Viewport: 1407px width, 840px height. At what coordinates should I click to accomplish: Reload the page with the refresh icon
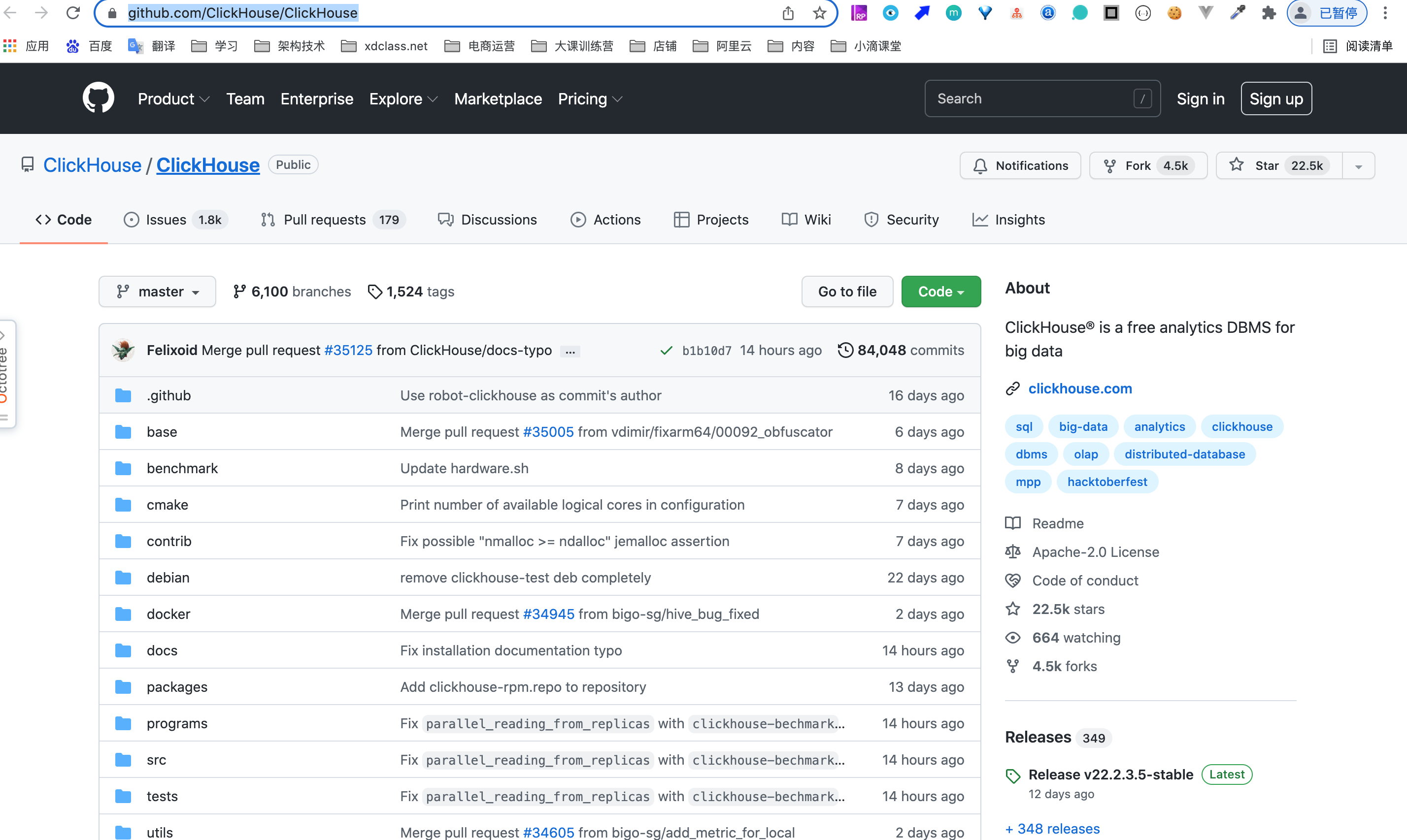click(x=73, y=12)
